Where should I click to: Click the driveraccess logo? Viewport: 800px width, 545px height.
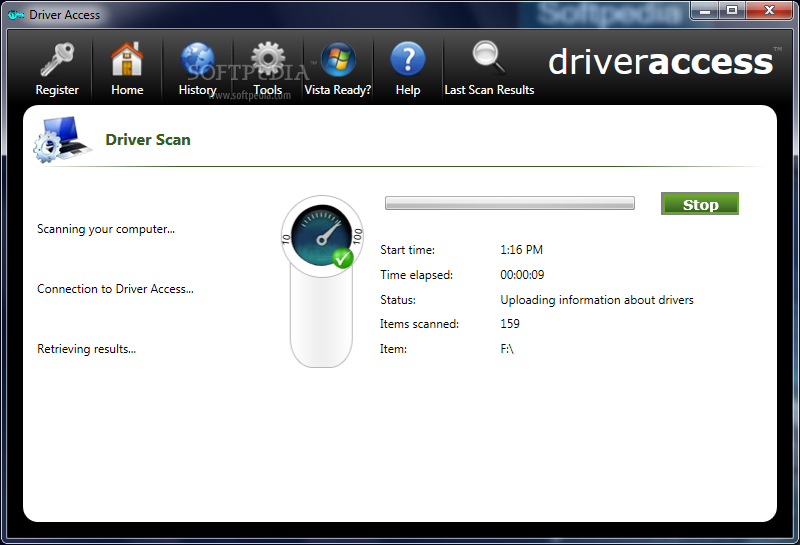[x=664, y=62]
